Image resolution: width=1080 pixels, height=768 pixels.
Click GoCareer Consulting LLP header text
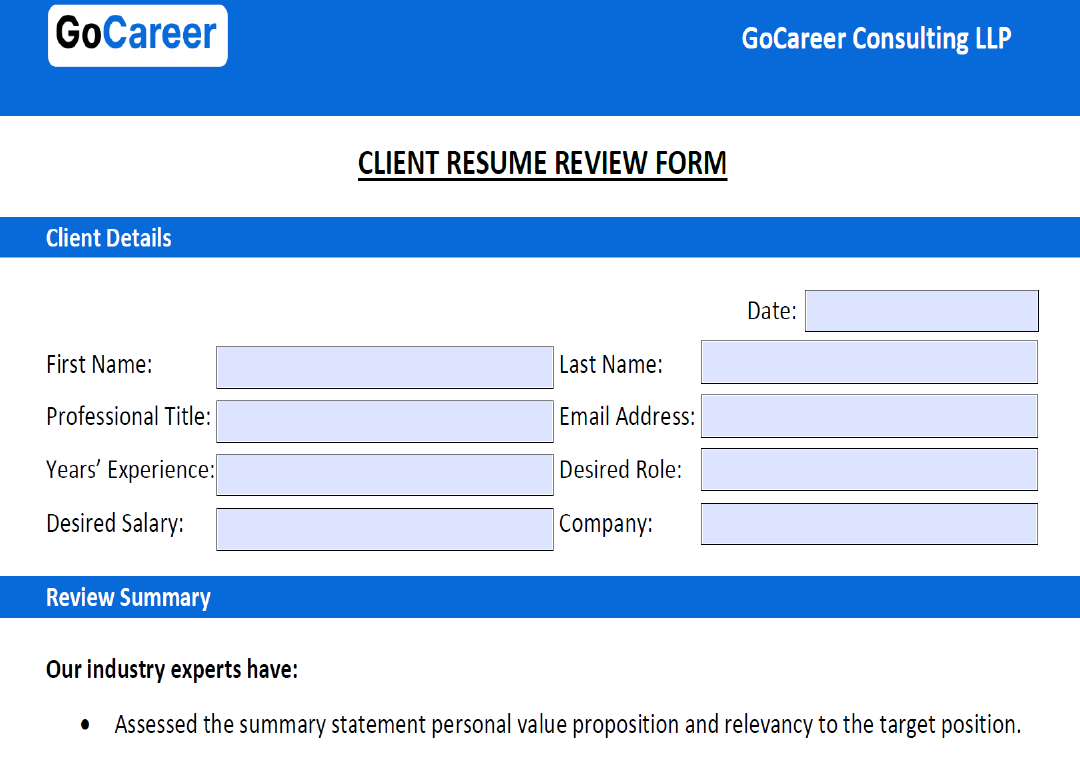(876, 39)
